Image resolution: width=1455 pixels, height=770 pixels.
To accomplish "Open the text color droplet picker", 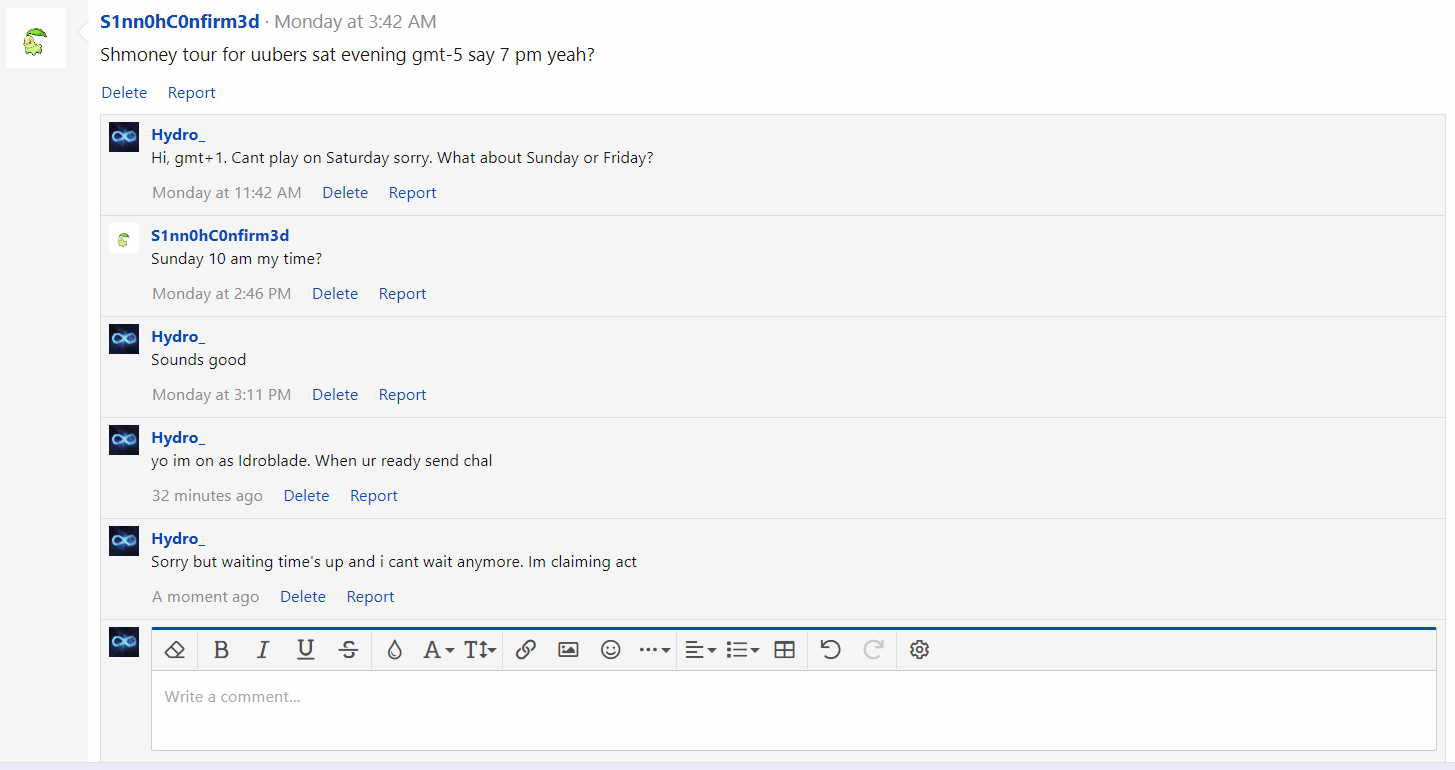I will pyautogui.click(x=394, y=650).
